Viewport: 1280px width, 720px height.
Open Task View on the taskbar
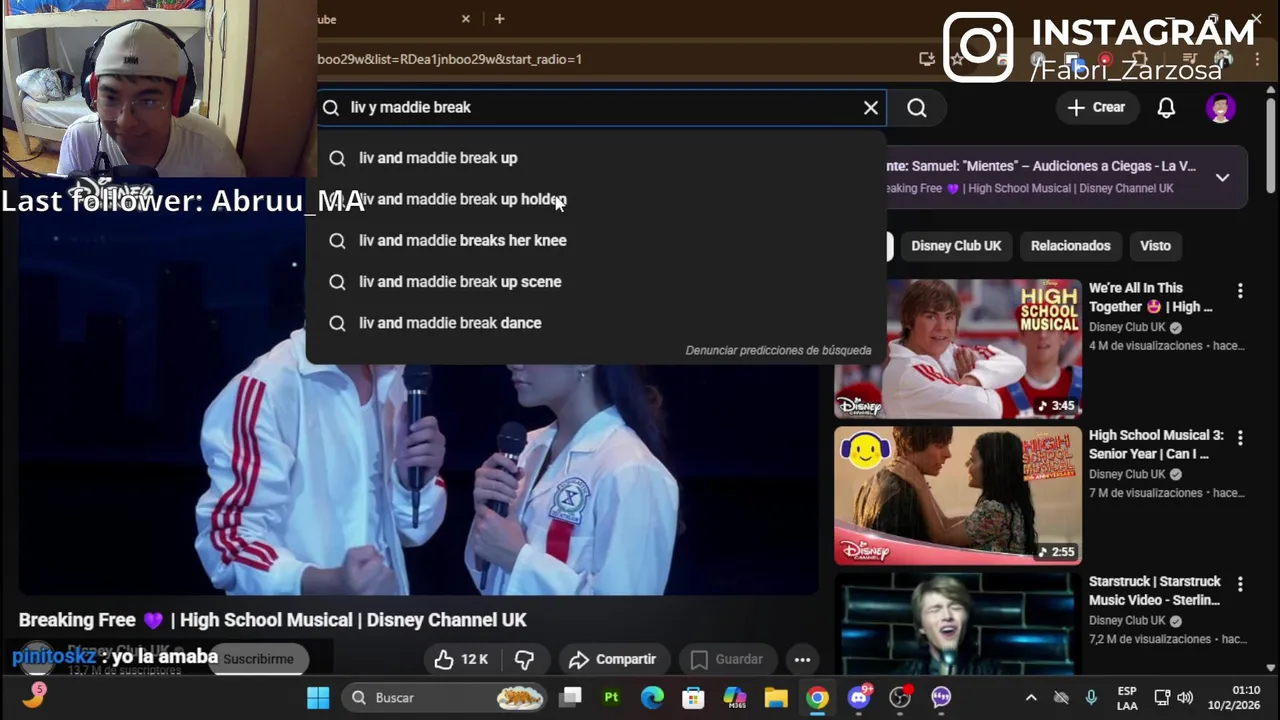point(571,698)
